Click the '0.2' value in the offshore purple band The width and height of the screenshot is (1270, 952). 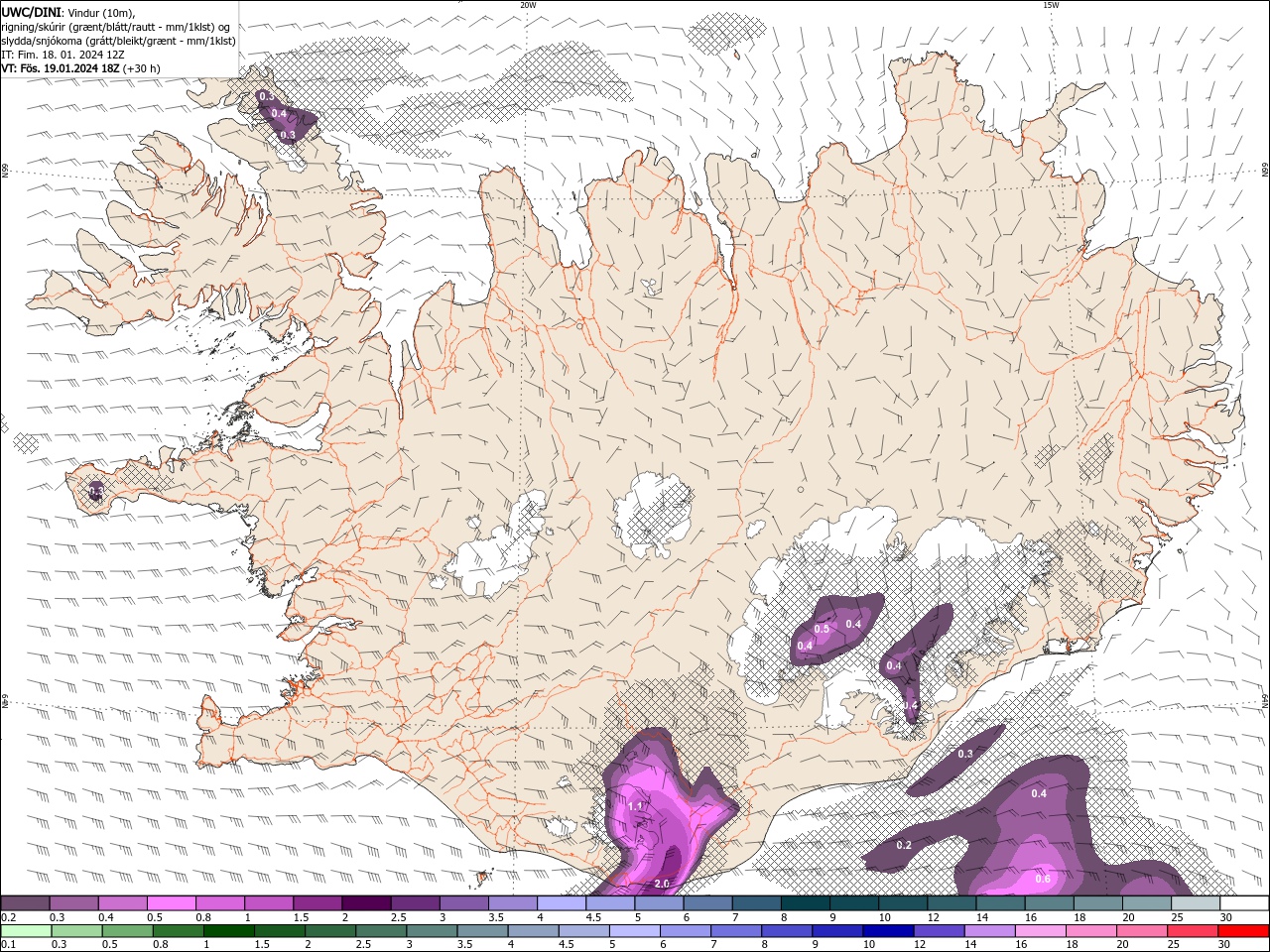coord(904,845)
